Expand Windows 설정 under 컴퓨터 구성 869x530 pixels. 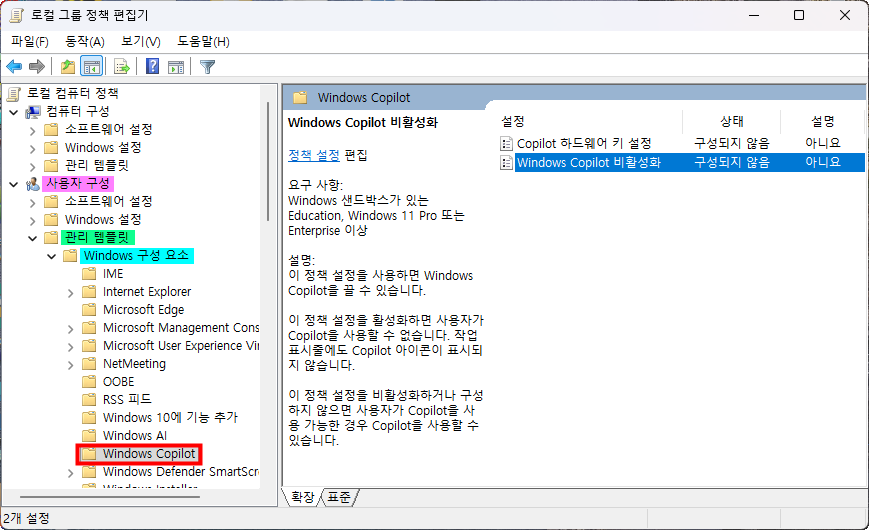point(32,149)
